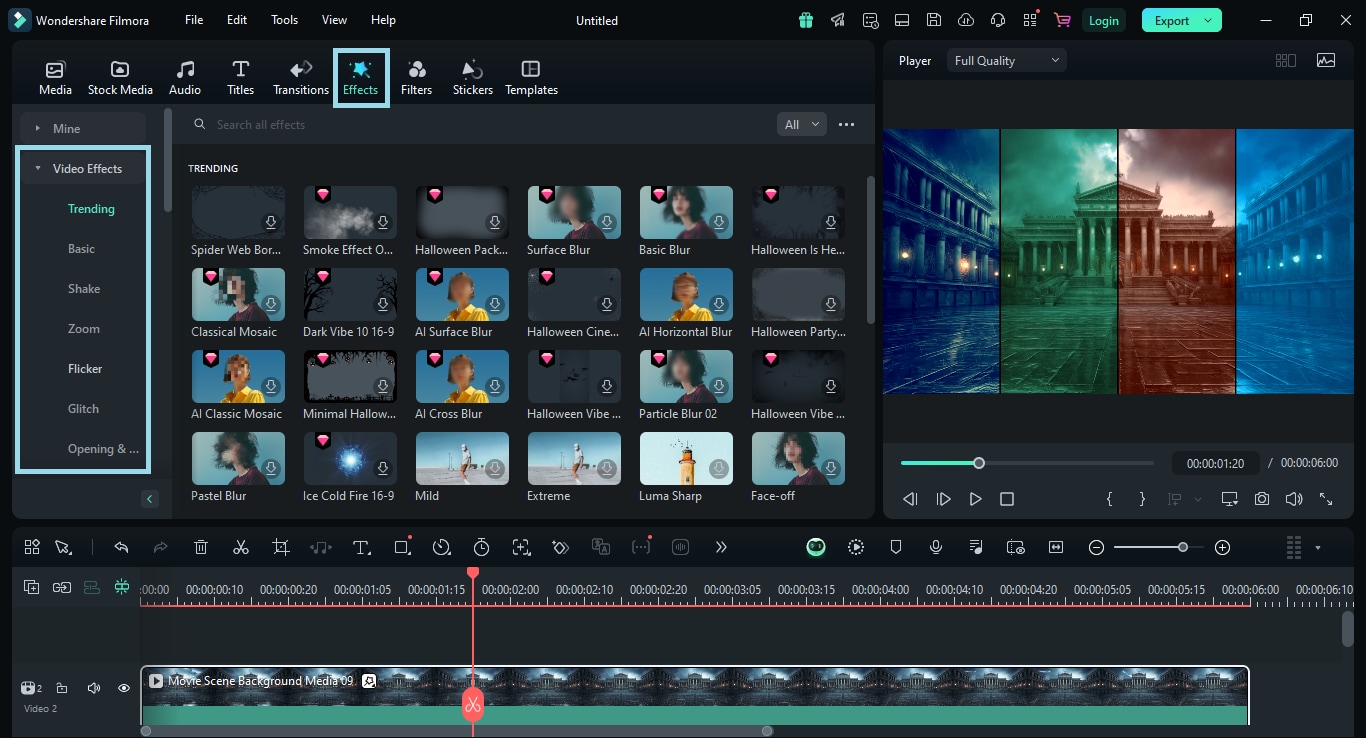This screenshot has width=1366, height=738.
Task: Select the text tool icon
Action: [x=362, y=547]
